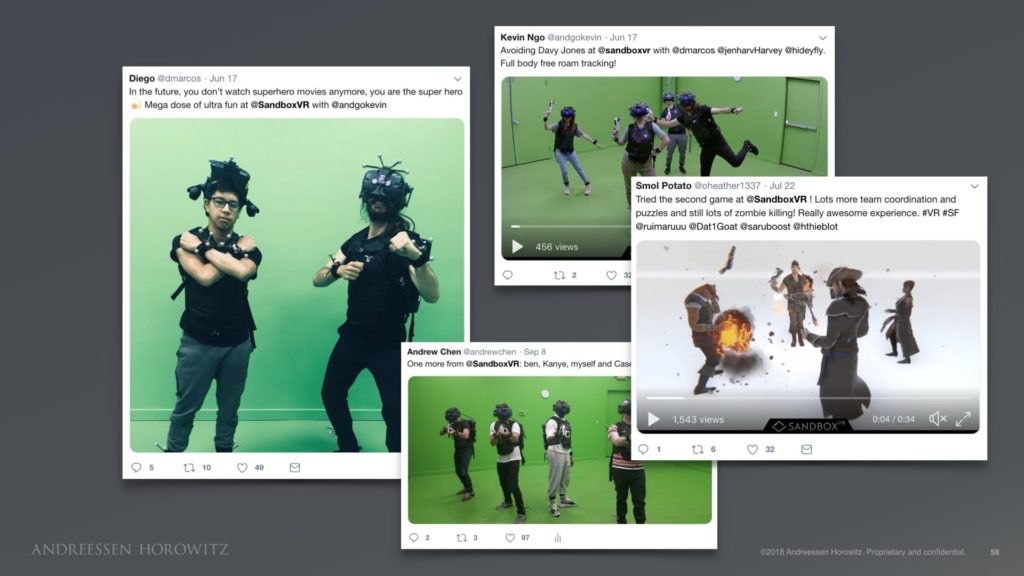Open the @oheather1337 handle
The image size is (1024, 576).
click(x=727, y=185)
